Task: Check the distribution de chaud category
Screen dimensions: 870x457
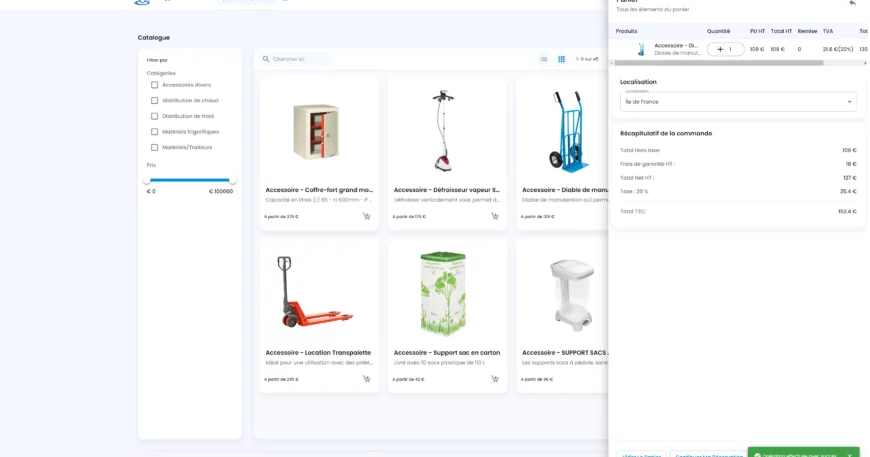Action: click(x=154, y=100)
